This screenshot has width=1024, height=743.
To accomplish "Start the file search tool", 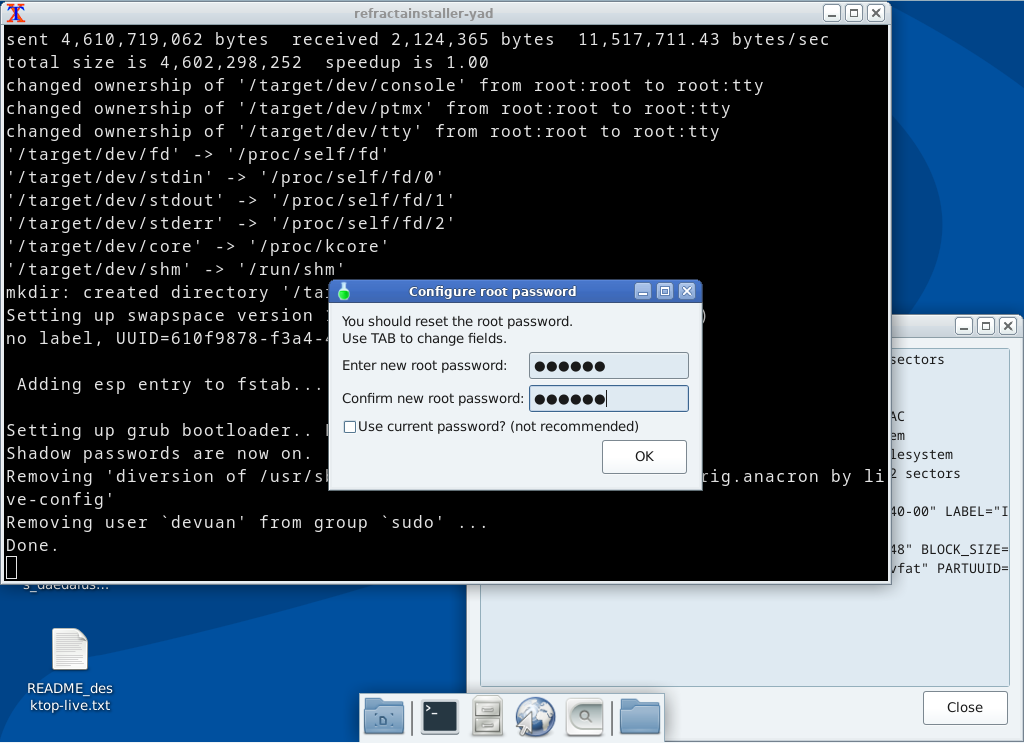I will [x=584, y=716].
